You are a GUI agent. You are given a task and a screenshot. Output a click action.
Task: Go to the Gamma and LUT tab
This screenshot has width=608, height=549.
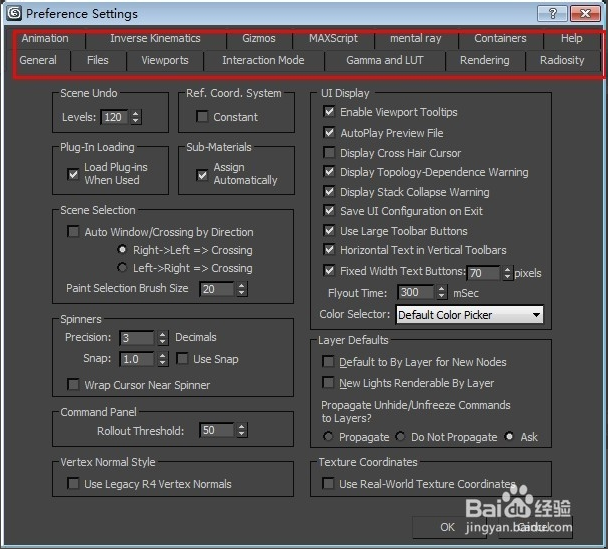(385, 60)
